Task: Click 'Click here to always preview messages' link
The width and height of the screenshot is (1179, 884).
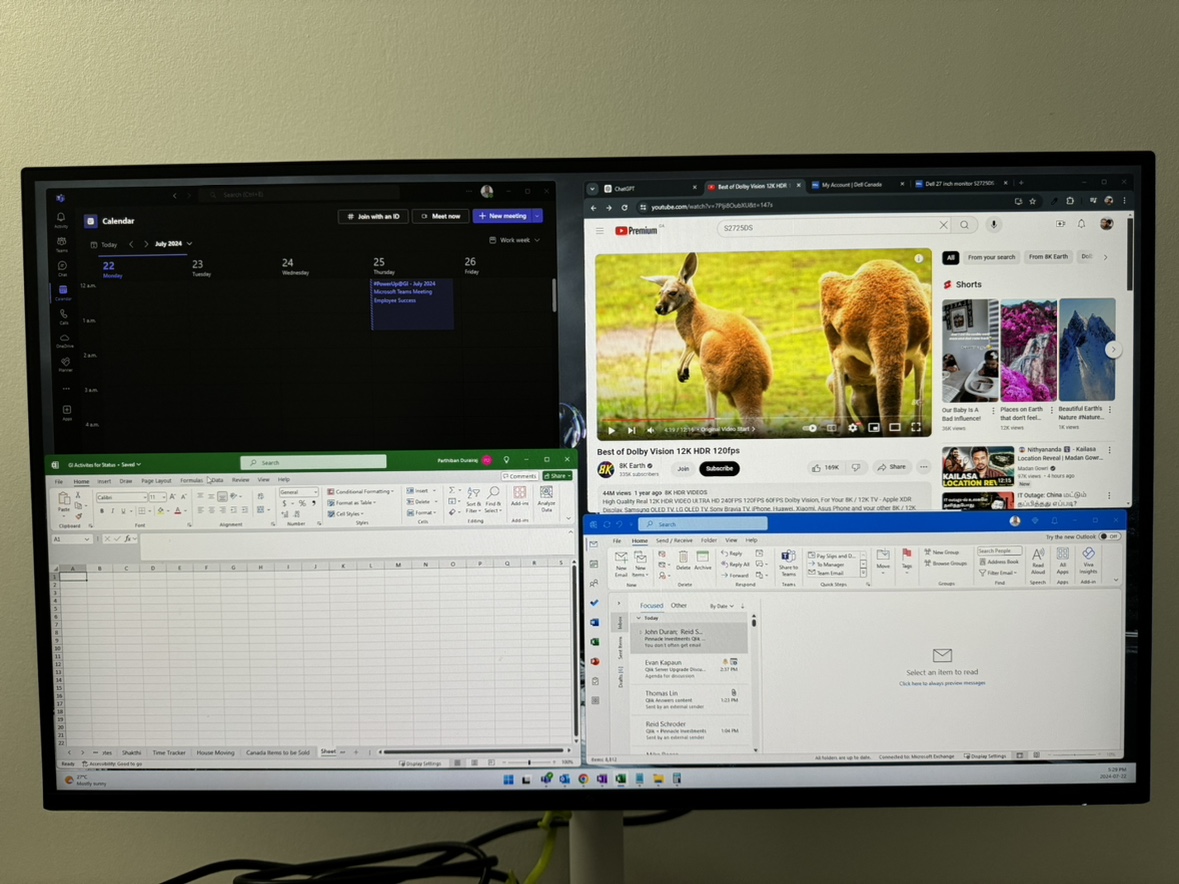Action: coord(941,683)
